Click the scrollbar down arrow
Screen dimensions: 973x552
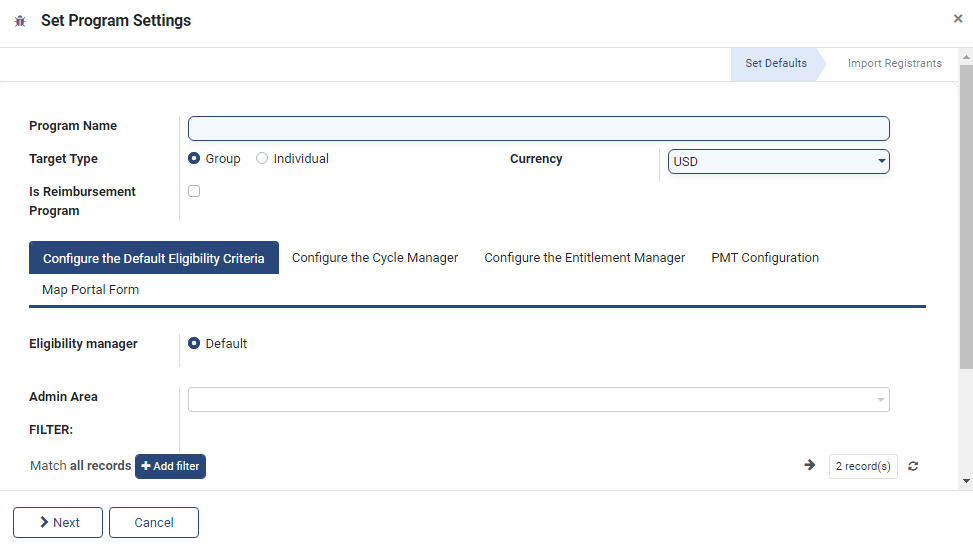point(966,481)
